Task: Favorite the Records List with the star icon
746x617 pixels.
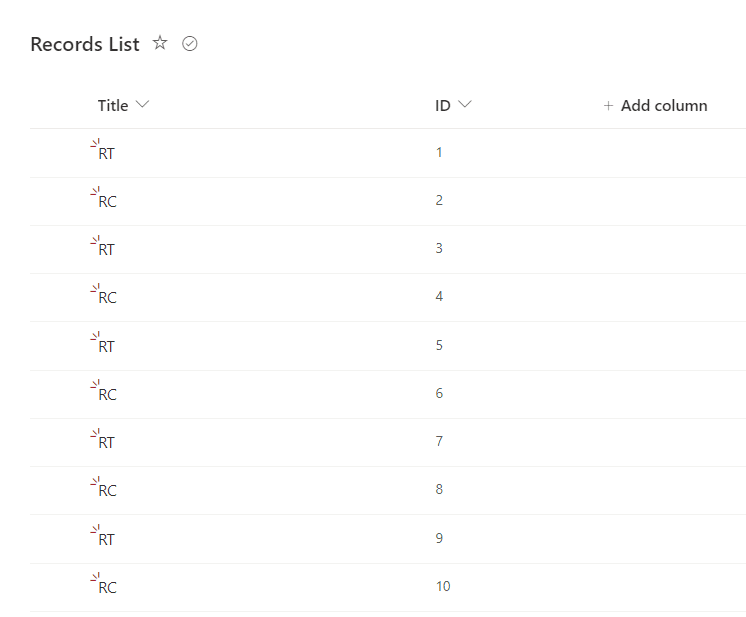Action: [160, 43]
